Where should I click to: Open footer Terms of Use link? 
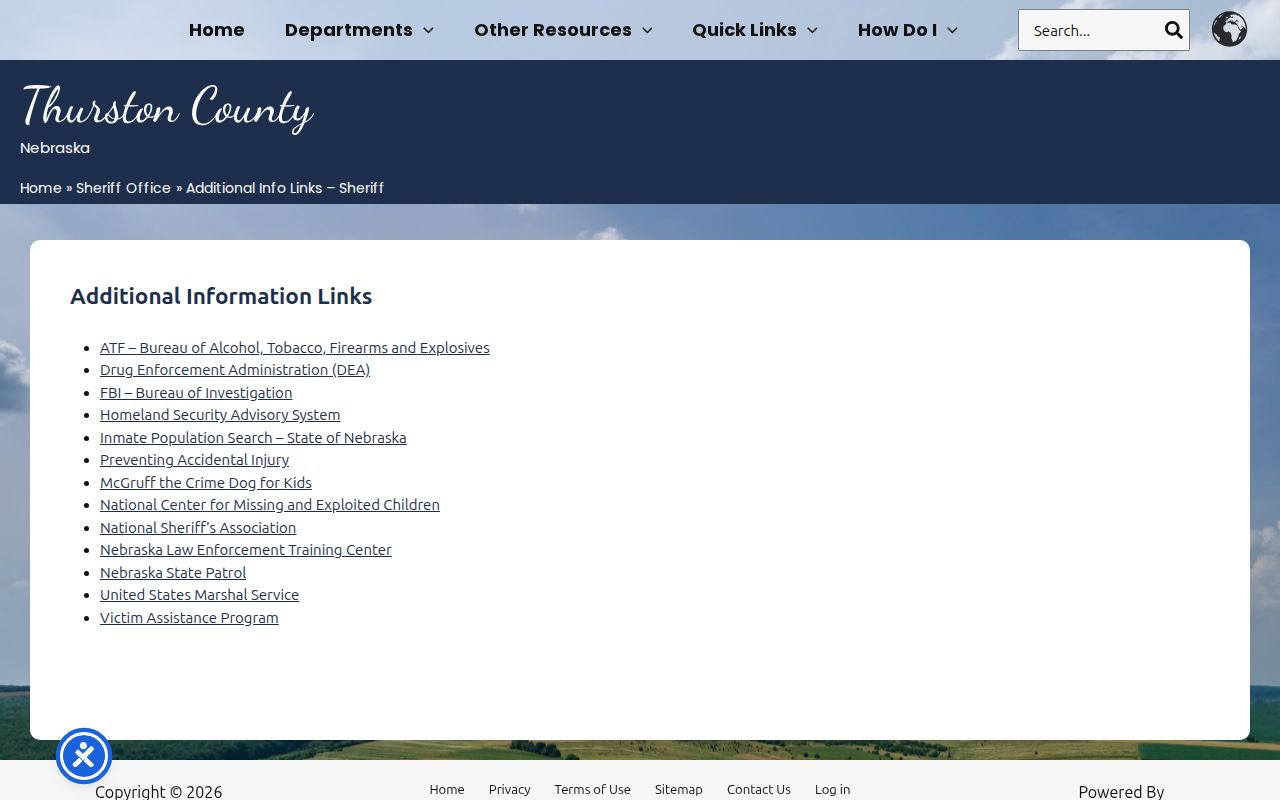click(592, 789)
